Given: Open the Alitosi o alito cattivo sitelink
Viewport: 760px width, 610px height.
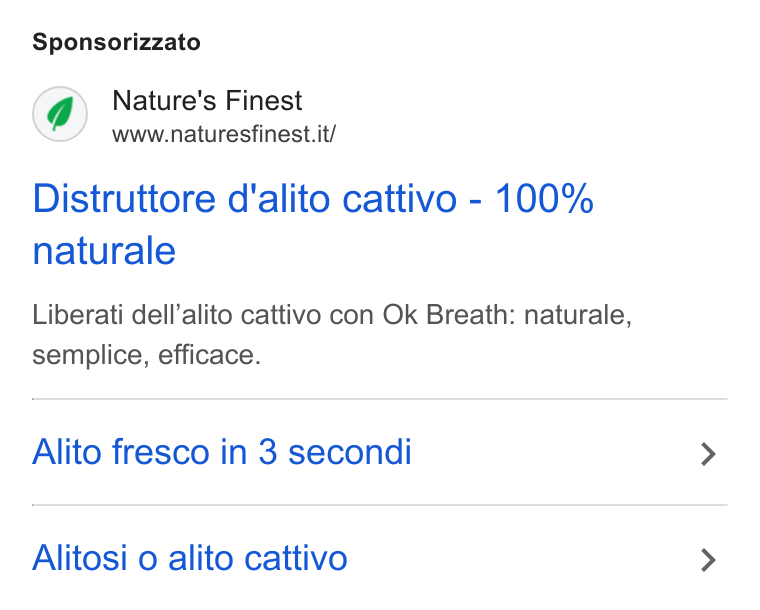Looking at the screenshot, I should [x=190, y=558].
